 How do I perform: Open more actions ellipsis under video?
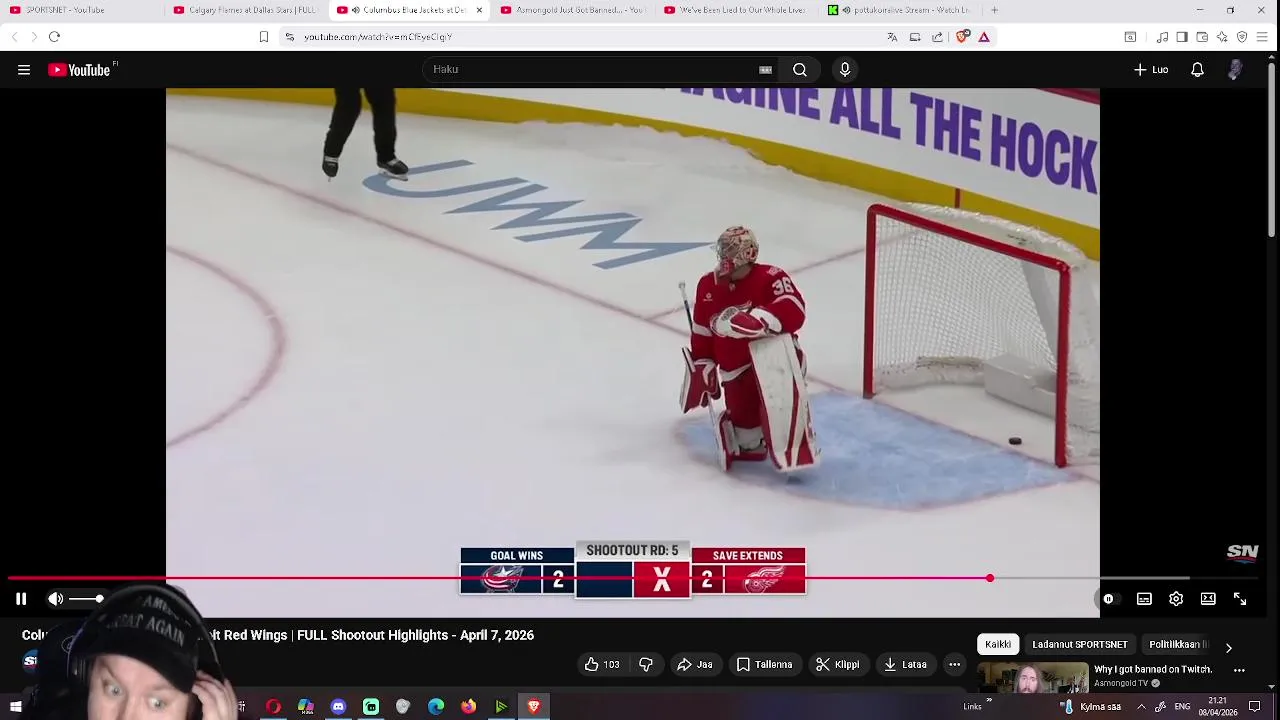pos(955,664)
